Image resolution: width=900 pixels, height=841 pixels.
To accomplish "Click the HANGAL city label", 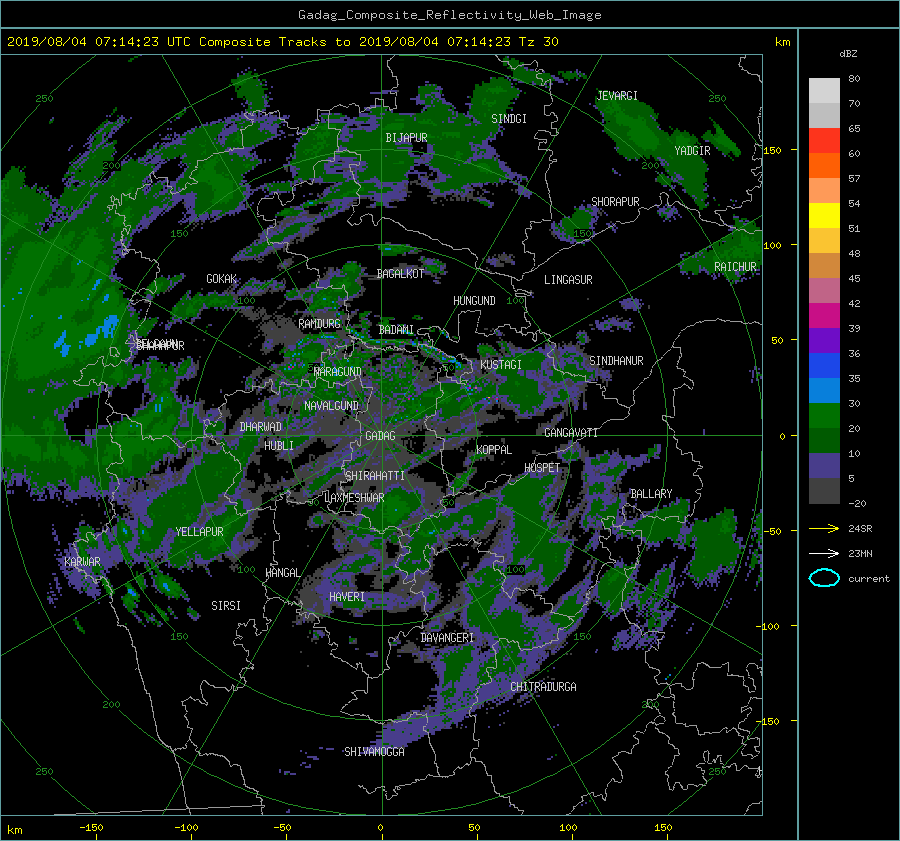I will pyautogui.click(x=283, y=573).
